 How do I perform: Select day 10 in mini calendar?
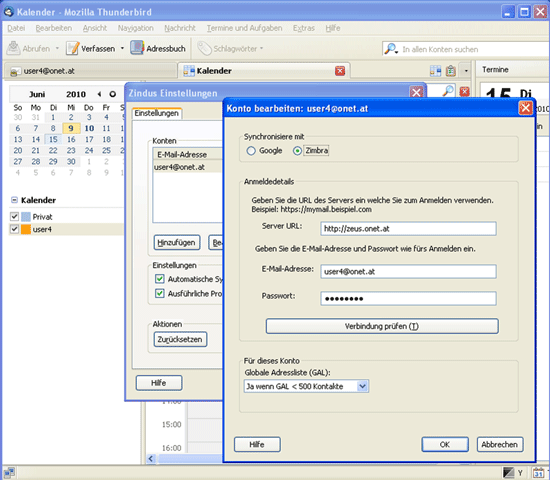[89, 128]
